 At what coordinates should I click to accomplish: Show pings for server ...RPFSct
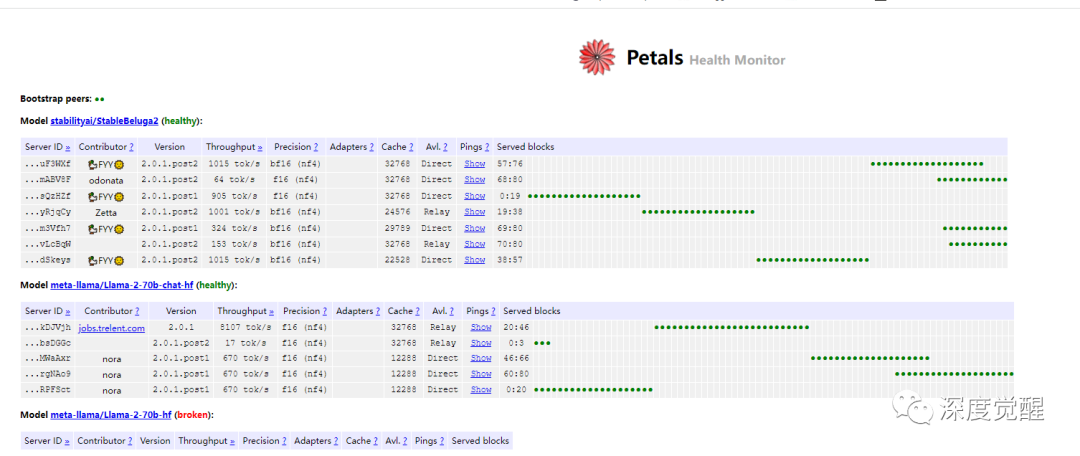(x=481, y=390)
